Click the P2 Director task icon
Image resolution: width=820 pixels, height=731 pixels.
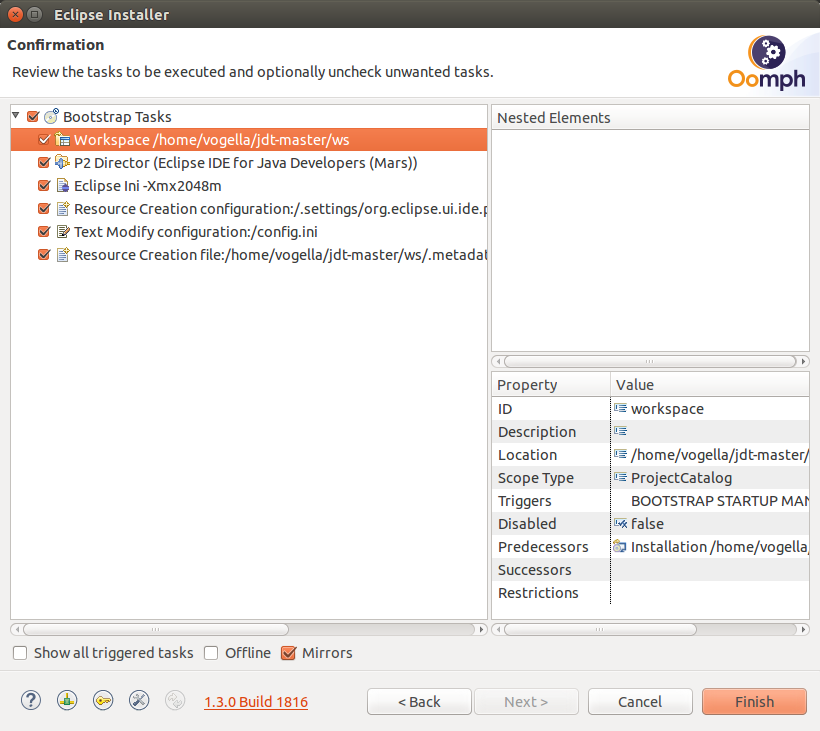point(63,163)
